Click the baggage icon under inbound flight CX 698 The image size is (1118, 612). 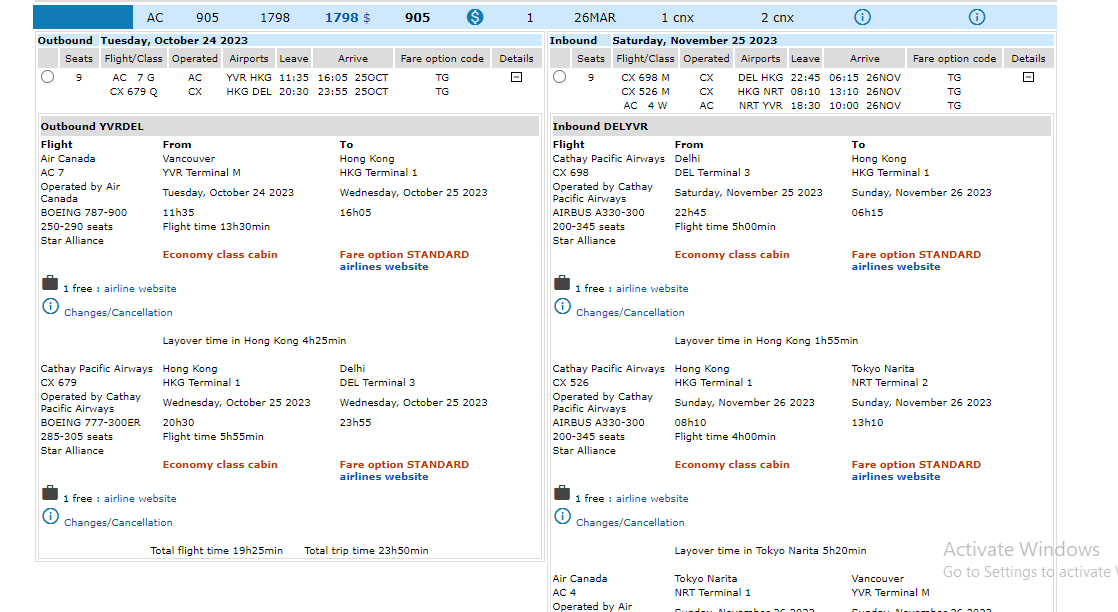pyautogui.click(x=562, y=284)
